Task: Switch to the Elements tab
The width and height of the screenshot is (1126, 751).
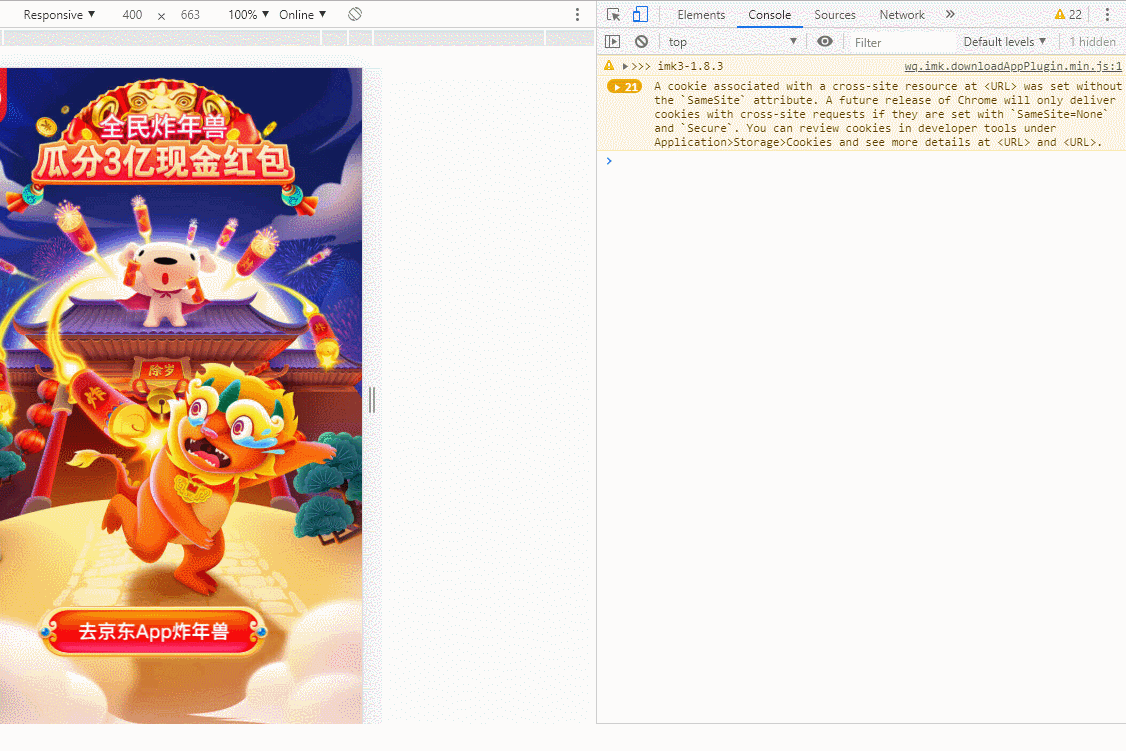Action: tap(701, 15)
